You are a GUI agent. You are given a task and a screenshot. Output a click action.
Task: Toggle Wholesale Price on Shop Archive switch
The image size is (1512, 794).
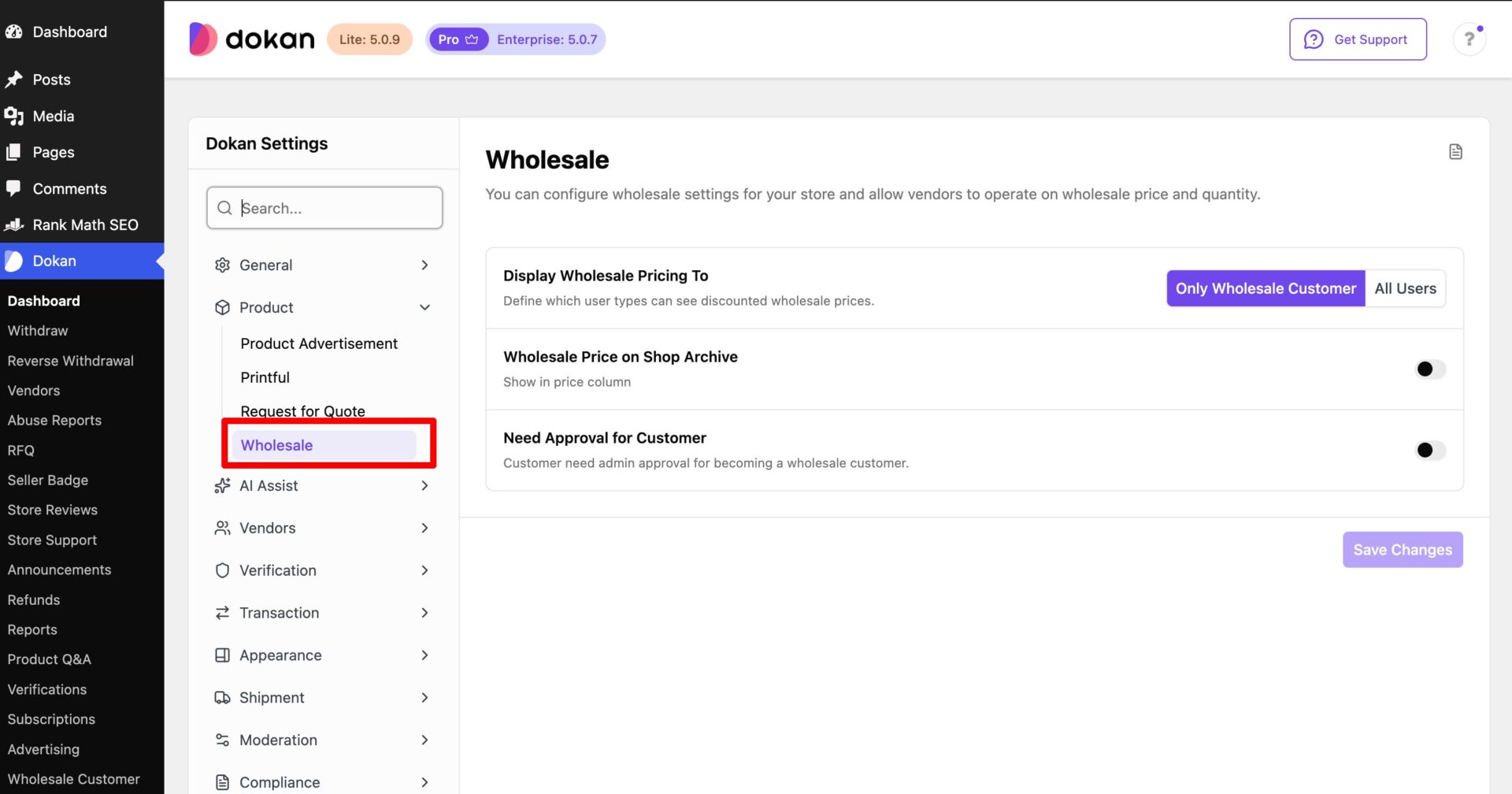click(1430, 369)
